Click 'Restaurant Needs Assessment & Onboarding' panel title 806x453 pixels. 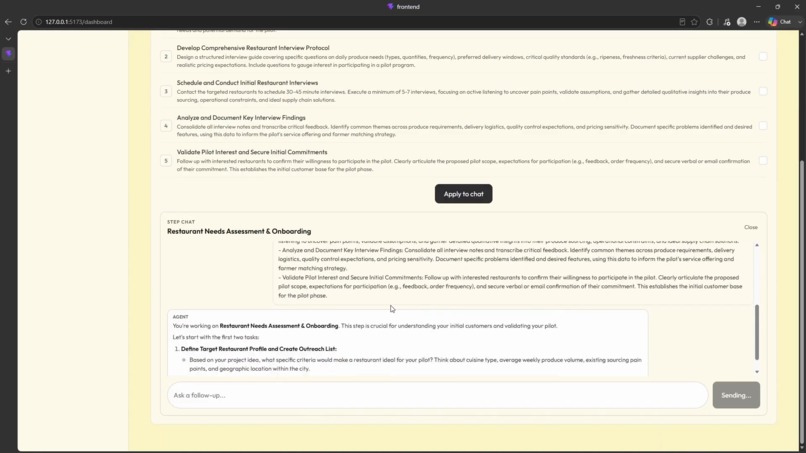(x=239, y=231)
